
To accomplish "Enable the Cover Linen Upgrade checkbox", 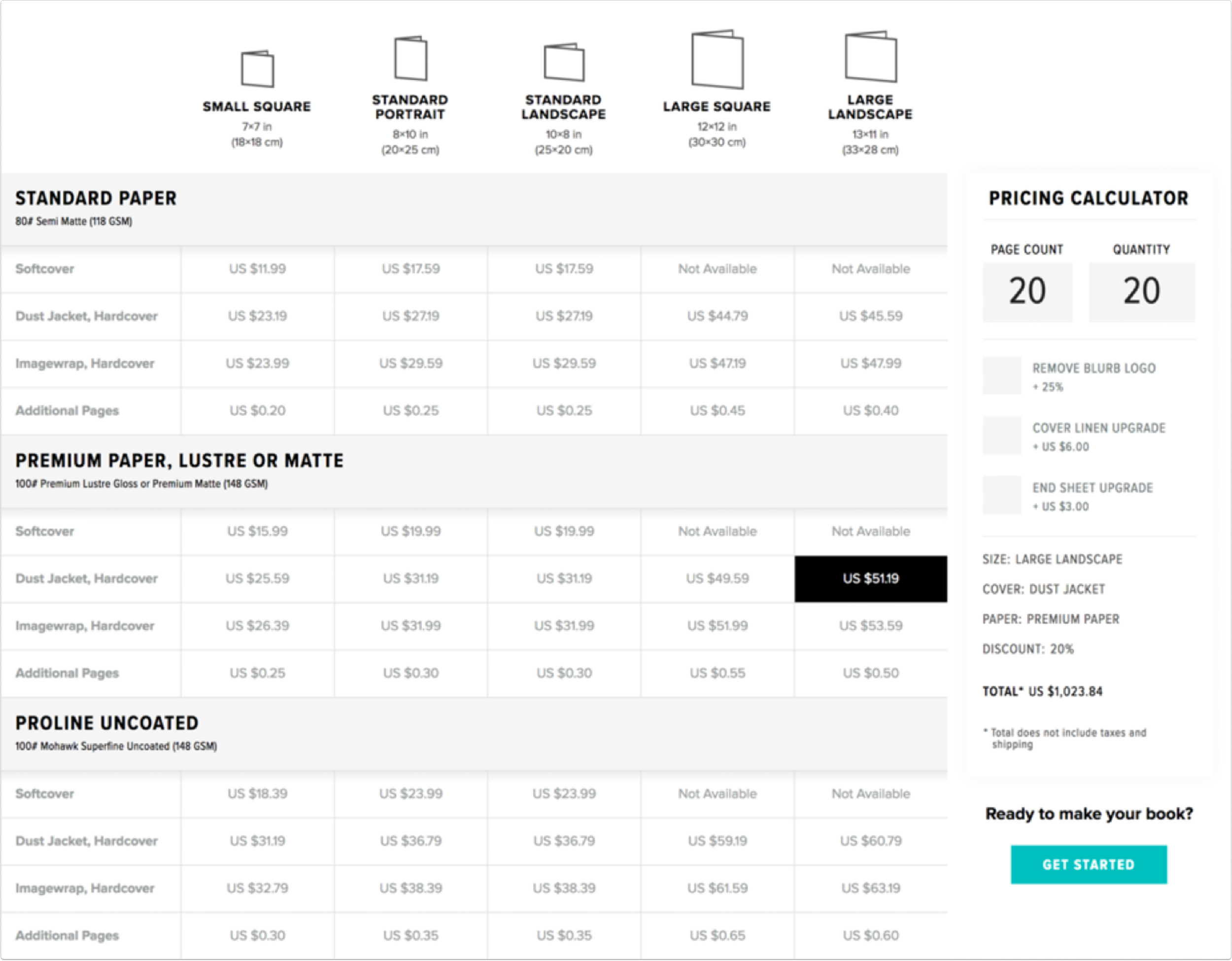I will (x=1002, y=435).
